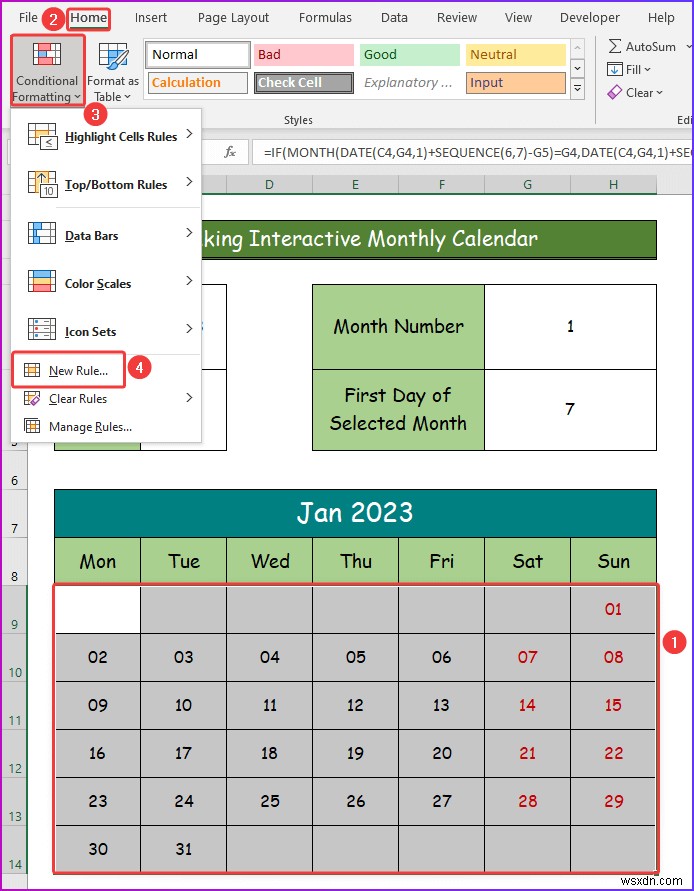Switch to the Review tab
The height and width of the screenshot is (891, 694).
click(x=456, y=18)
